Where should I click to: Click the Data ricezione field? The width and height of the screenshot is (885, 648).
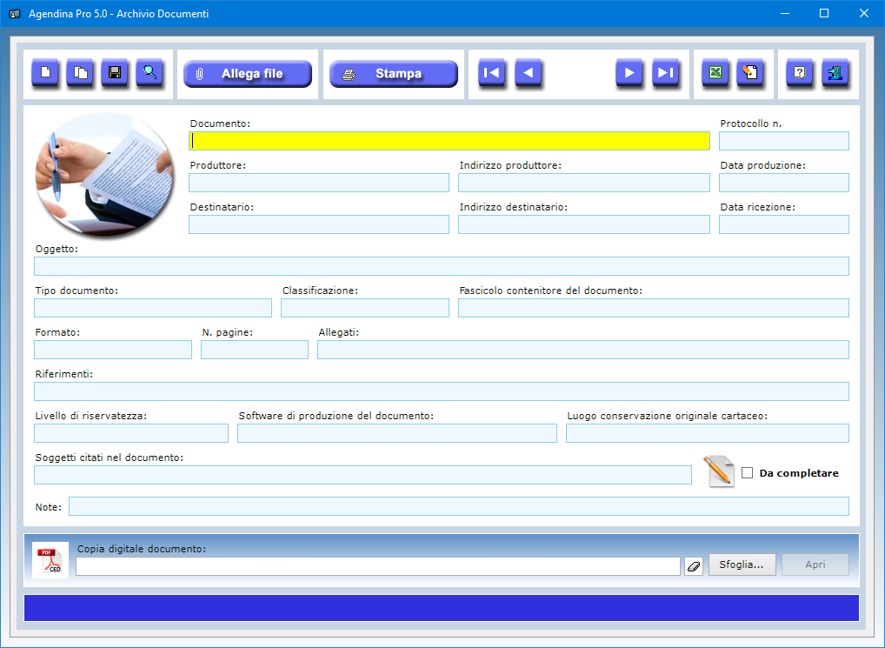tap(784, 224)
